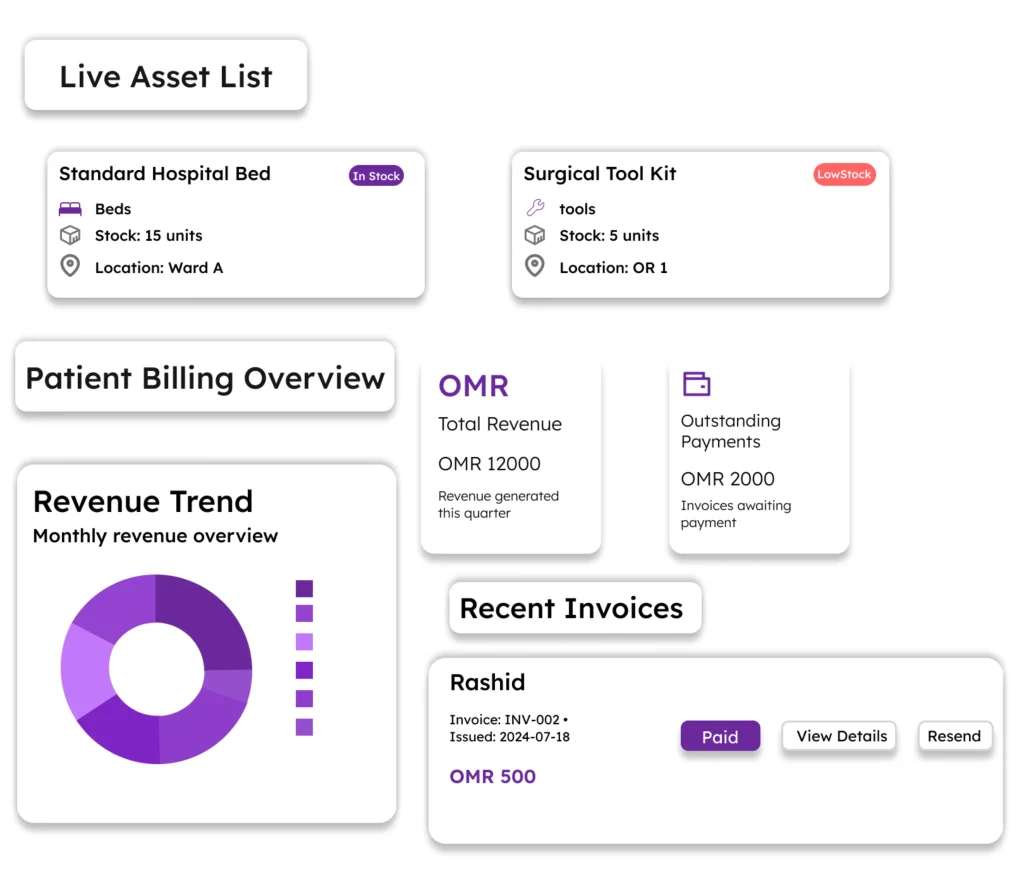Select the stock cube icon showing 5 units
The height and width of the screenshot is (876, 1024).
pos(534,236)
